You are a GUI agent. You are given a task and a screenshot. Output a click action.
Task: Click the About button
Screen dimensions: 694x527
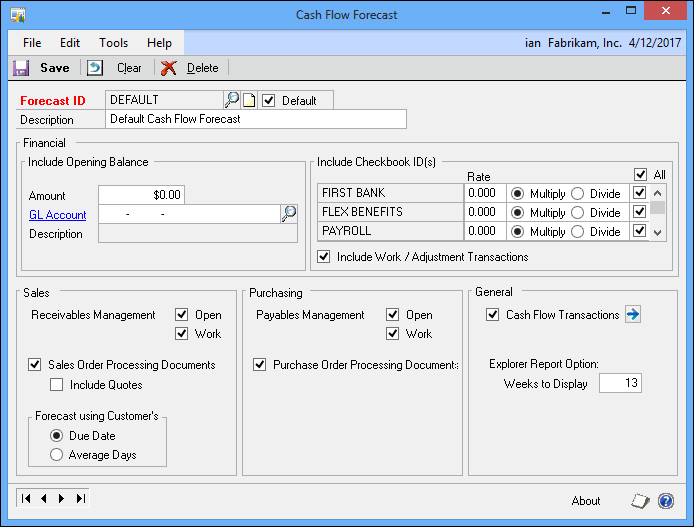coord(586,501)
